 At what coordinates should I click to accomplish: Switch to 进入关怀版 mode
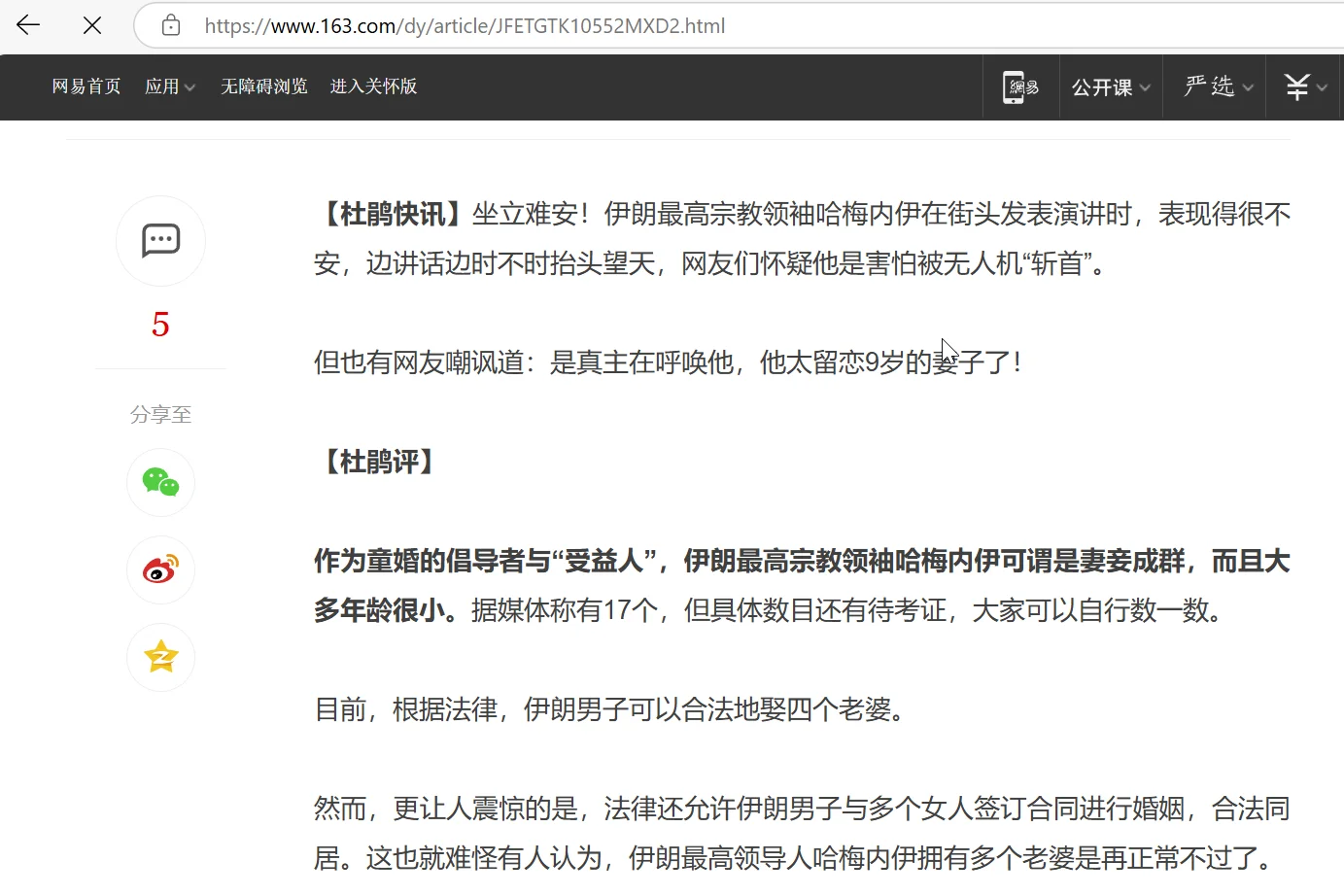click(373, 86)
